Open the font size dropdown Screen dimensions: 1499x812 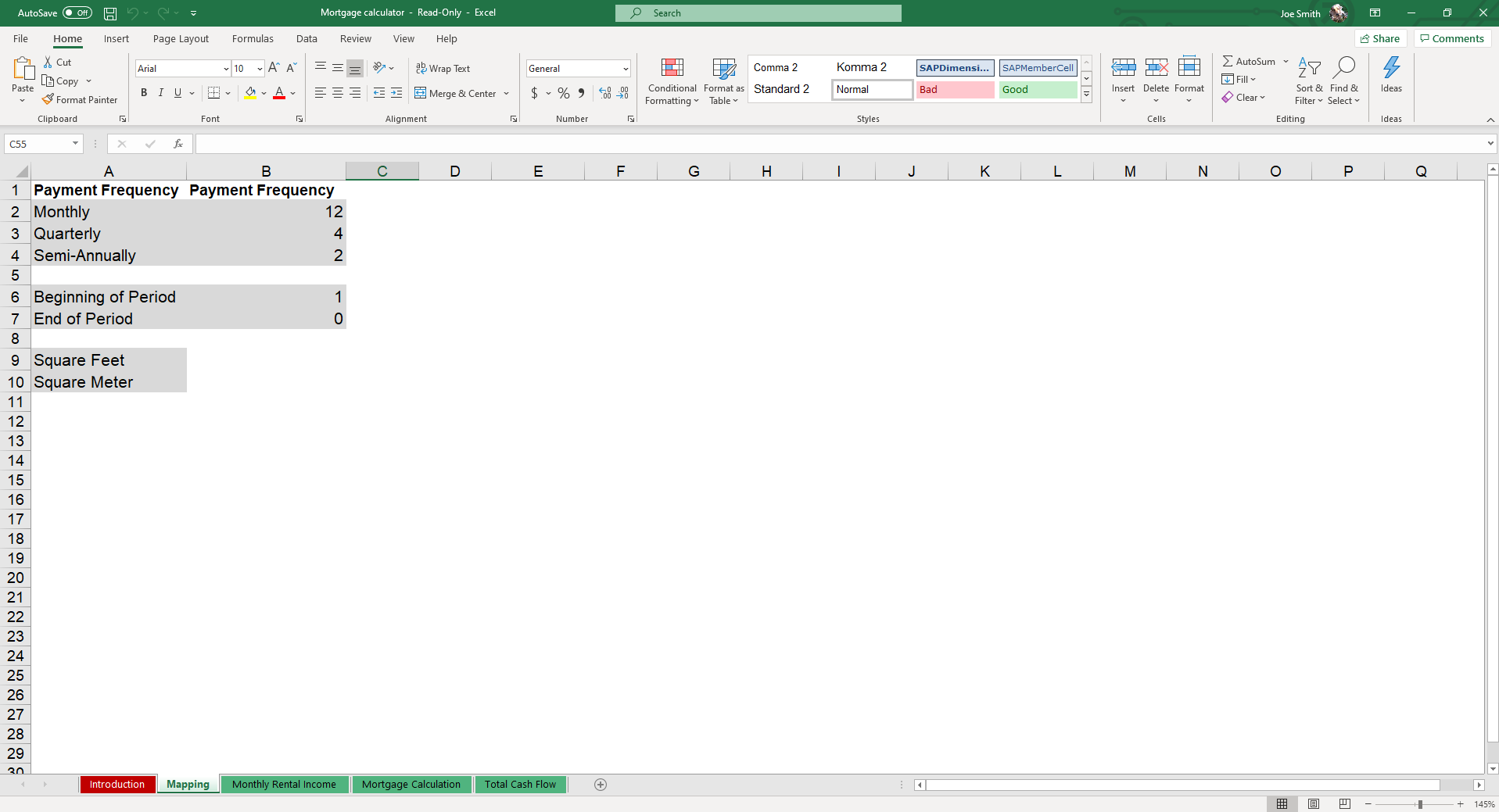[x=260, y=69]
